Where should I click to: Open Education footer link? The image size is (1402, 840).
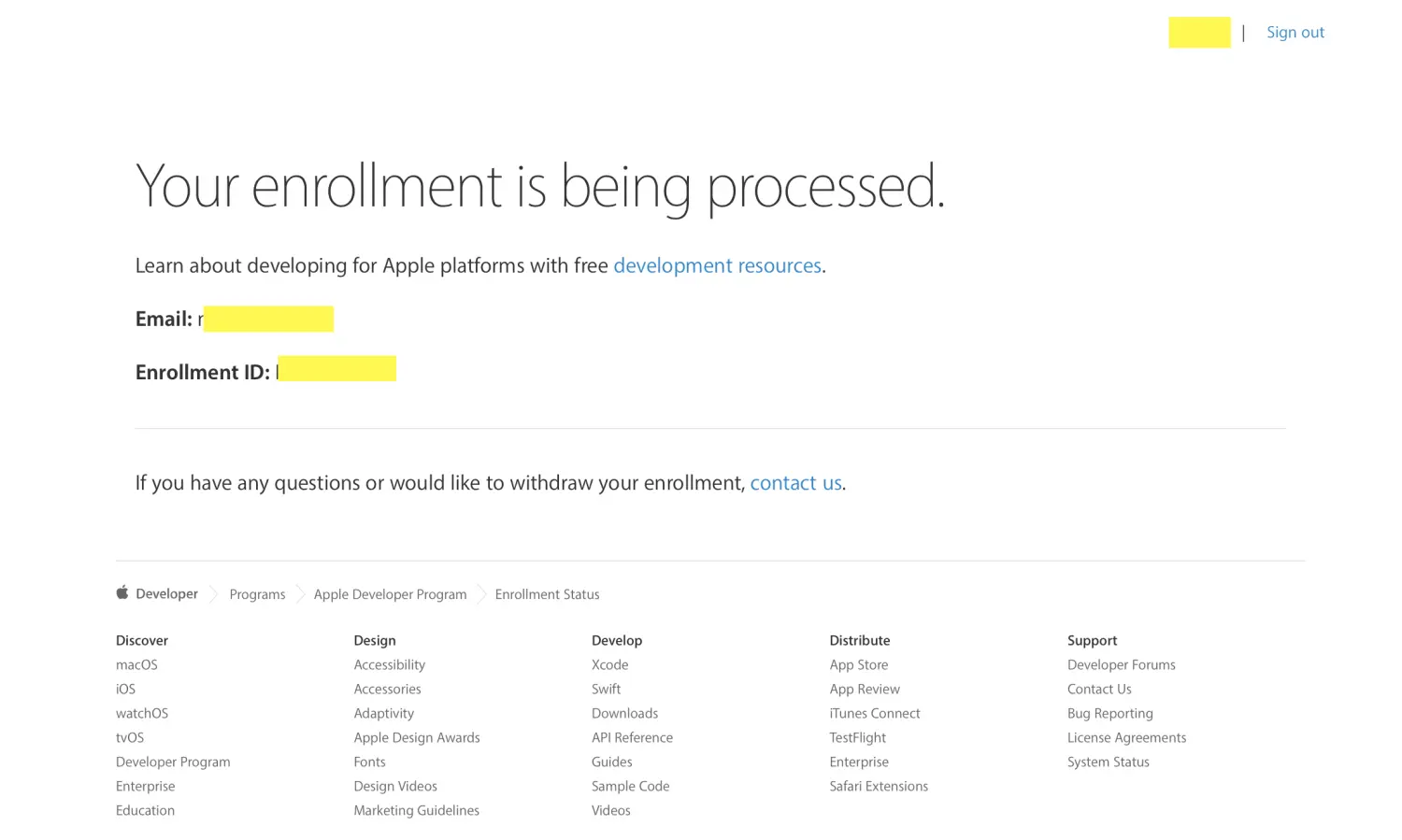pos(145,810)
